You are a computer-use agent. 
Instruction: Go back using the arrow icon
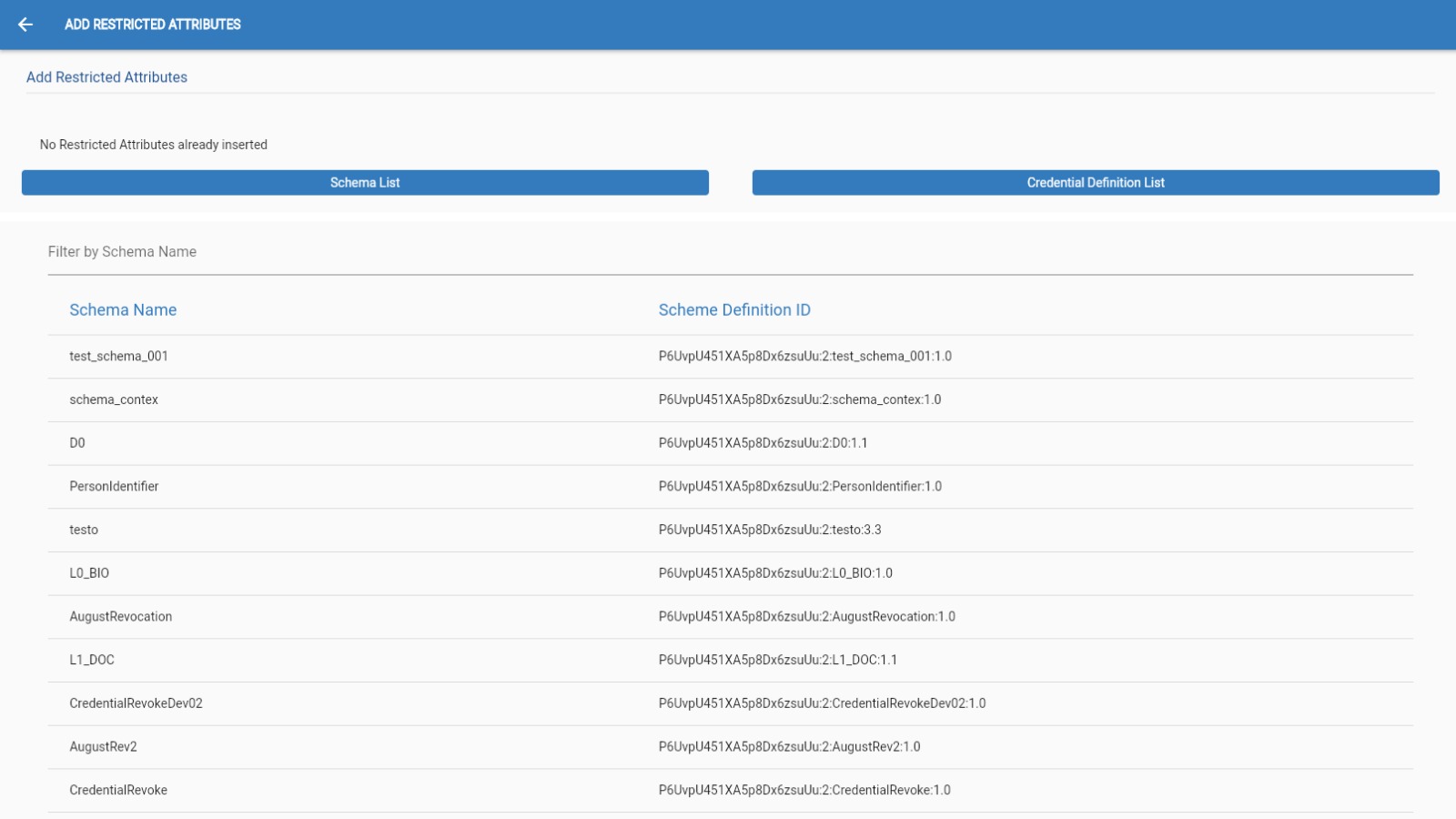click(x=25, y=25)
